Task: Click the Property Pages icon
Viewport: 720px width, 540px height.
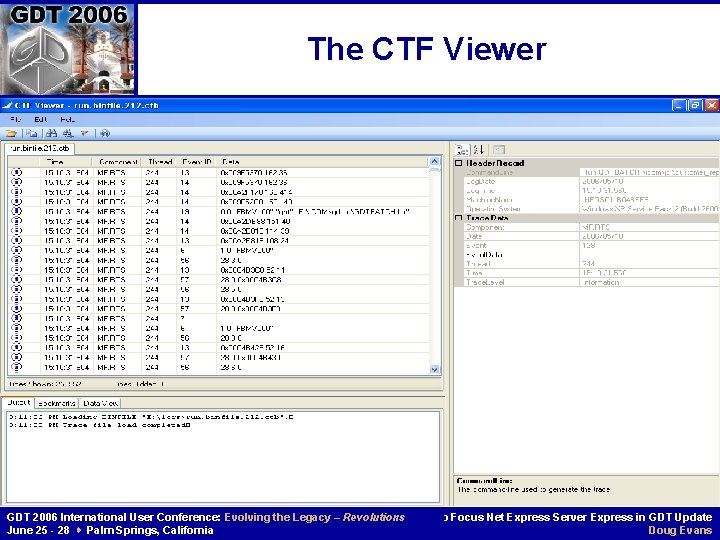Action: pos(499,150)
